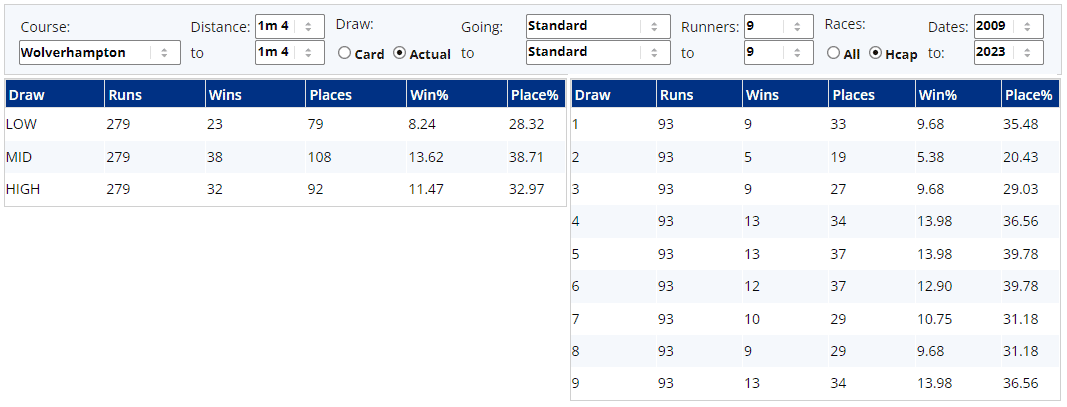The width and height of the screenshot is (1067, 407).
Task: Open the Wolverhampton course dropdown
Action: click(99, 53)
